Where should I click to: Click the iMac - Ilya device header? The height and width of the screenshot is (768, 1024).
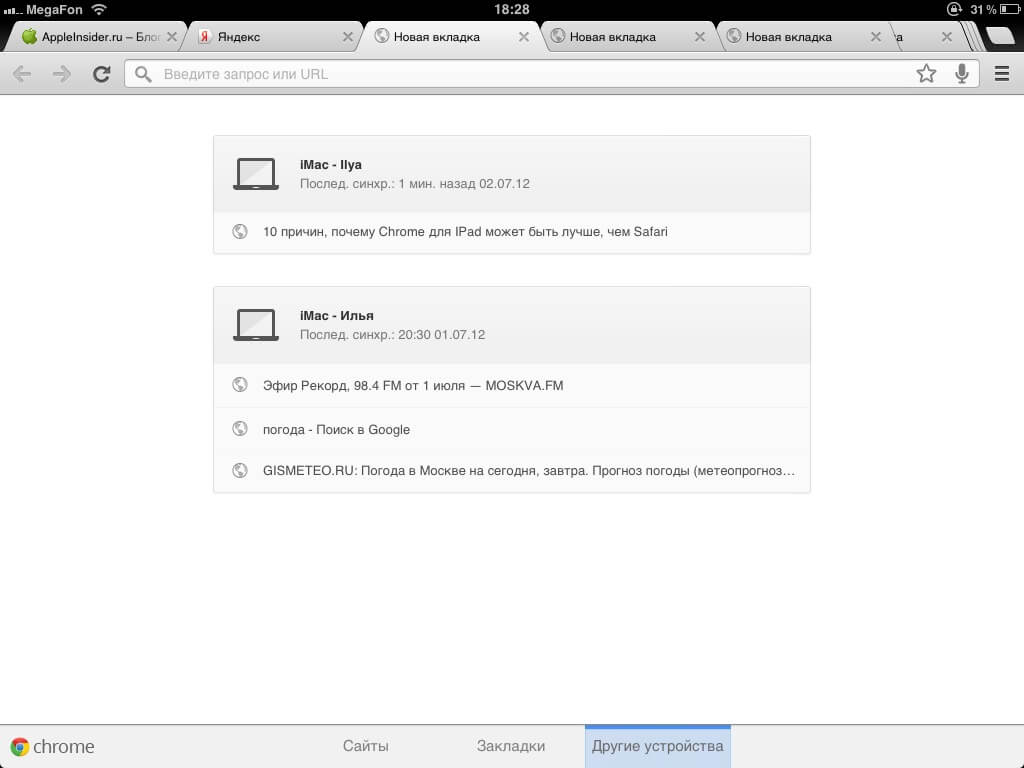click(x=512, y=174)
